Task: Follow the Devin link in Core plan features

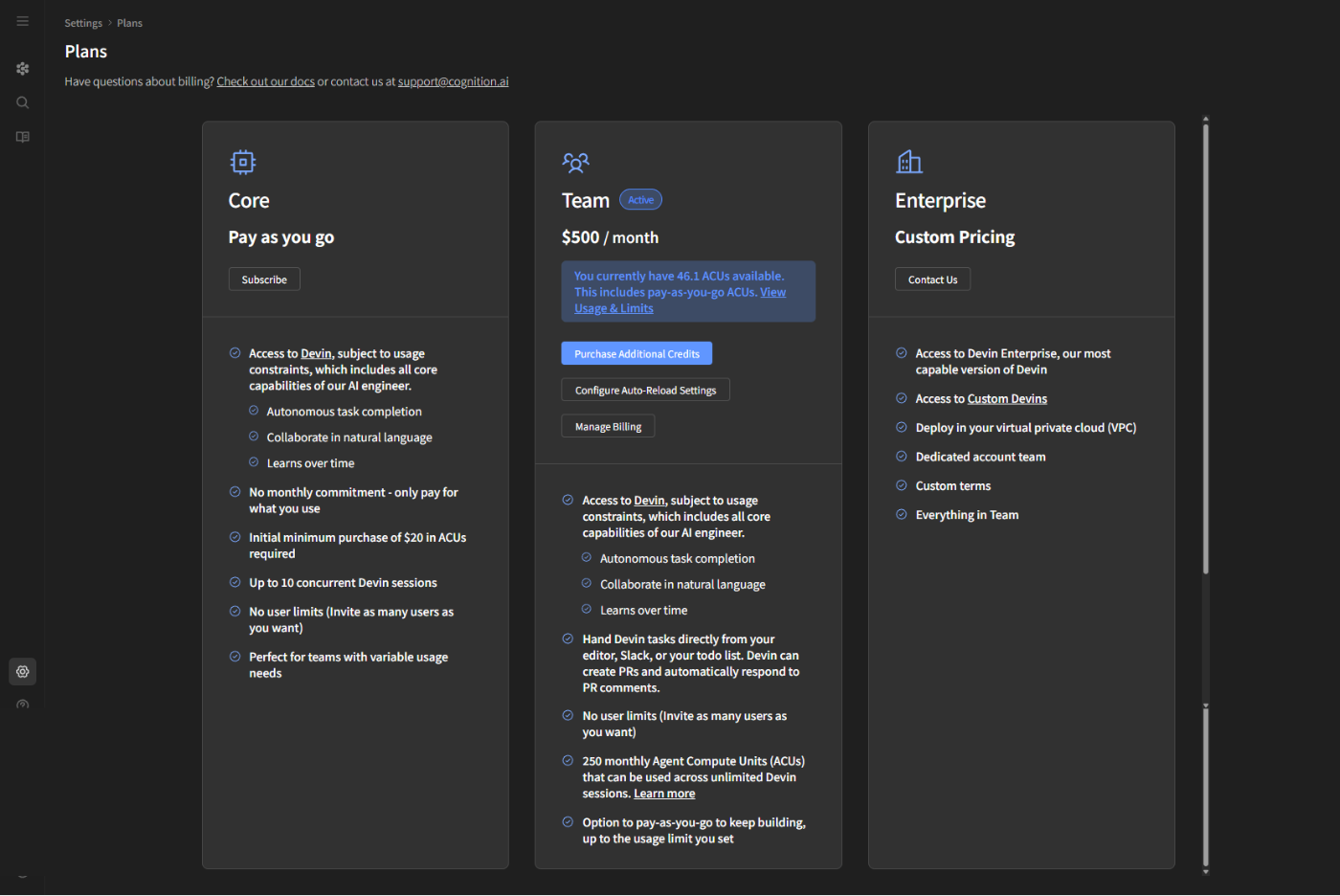Action: [x=316, y=354]
